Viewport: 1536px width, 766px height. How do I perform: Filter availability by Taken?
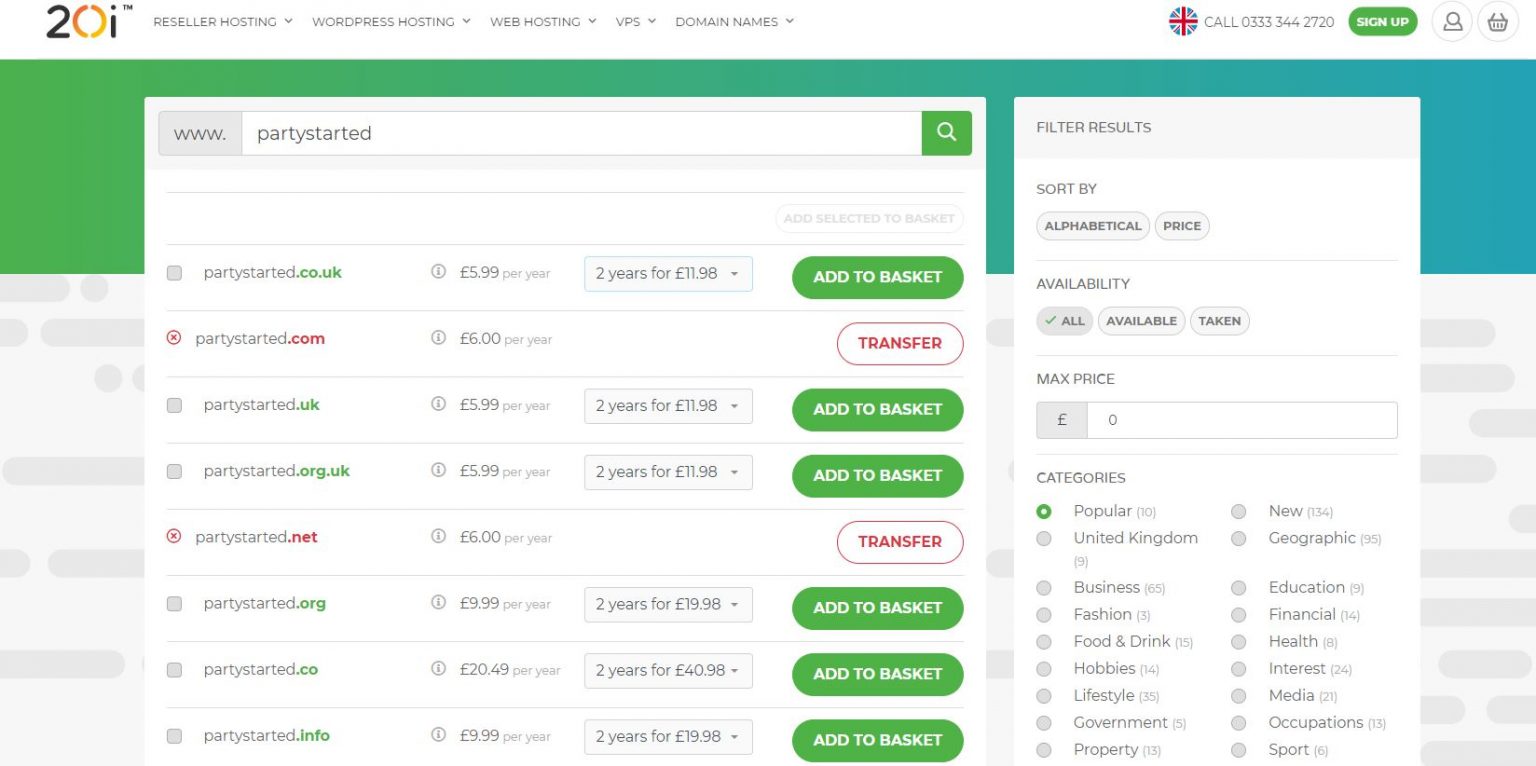coord(1219,321)
